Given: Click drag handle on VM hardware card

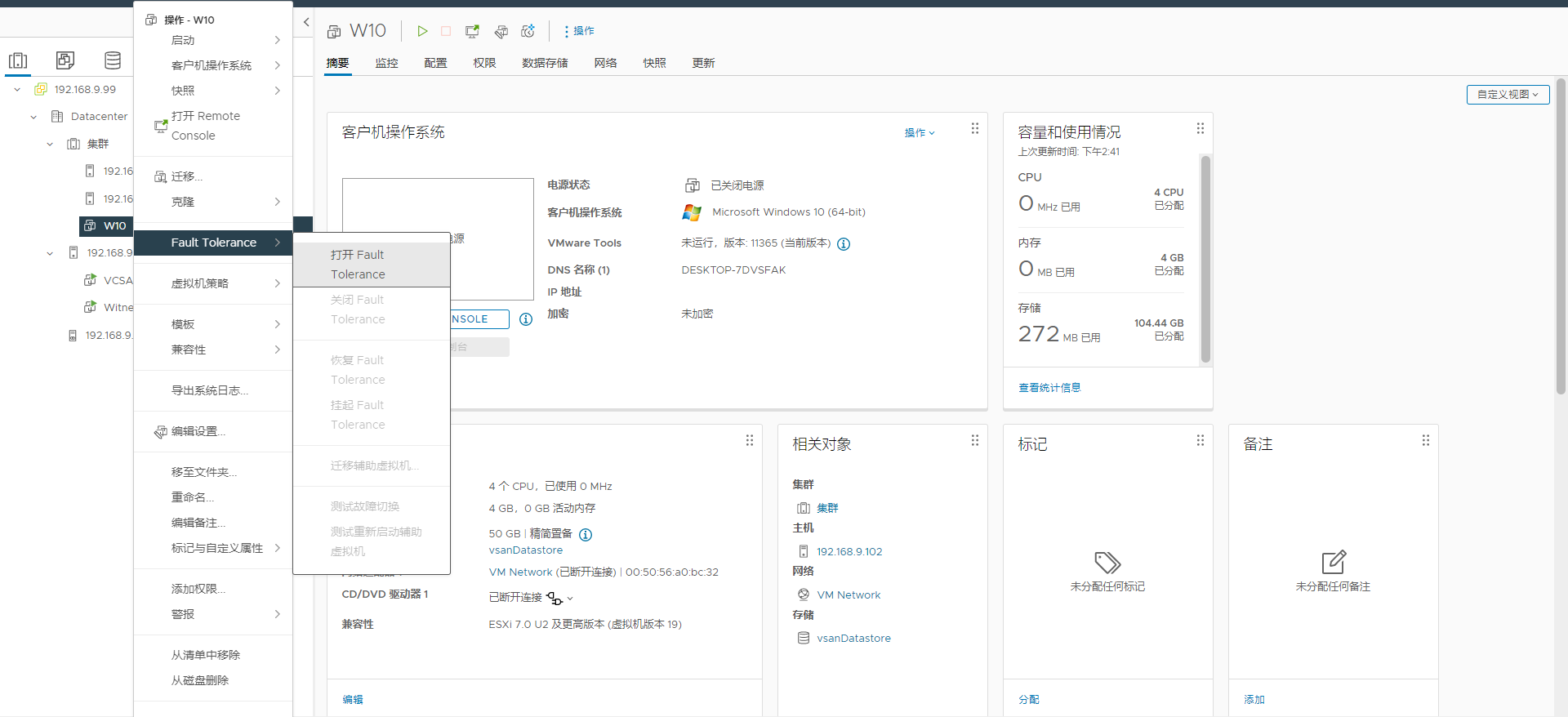Looking at the screenshot, I should pyautogui.click(x=750, y=440).
